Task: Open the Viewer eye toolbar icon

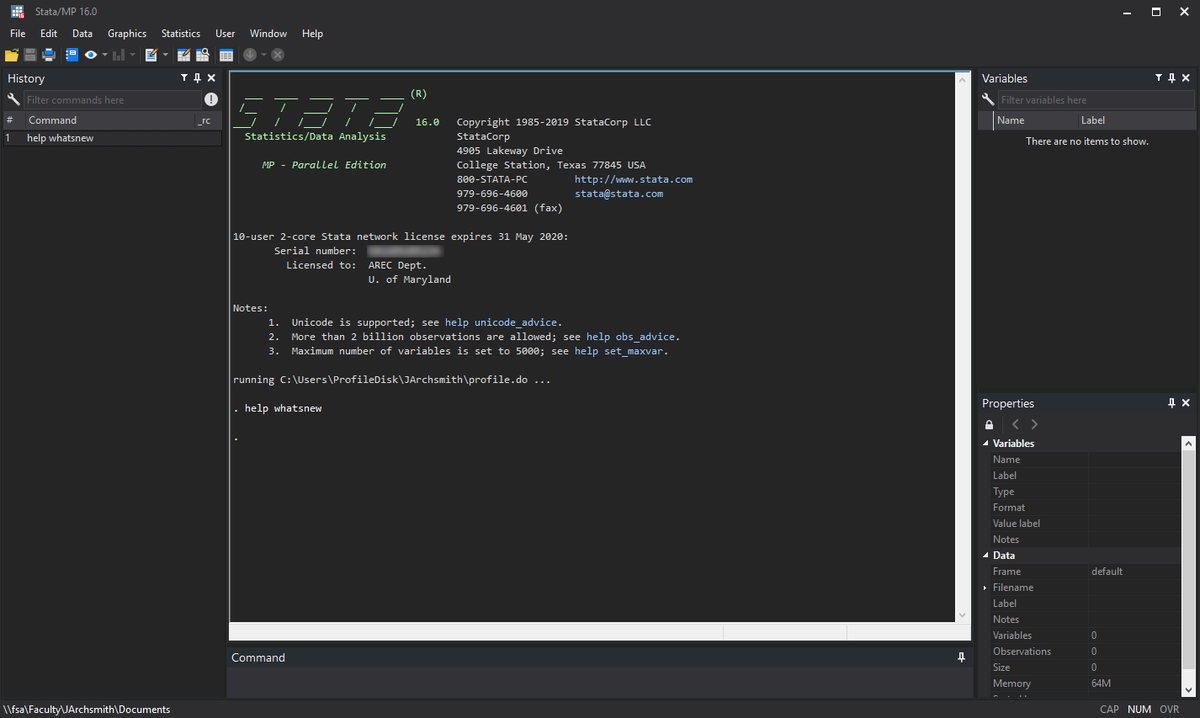Action: (x=90, y=55)
